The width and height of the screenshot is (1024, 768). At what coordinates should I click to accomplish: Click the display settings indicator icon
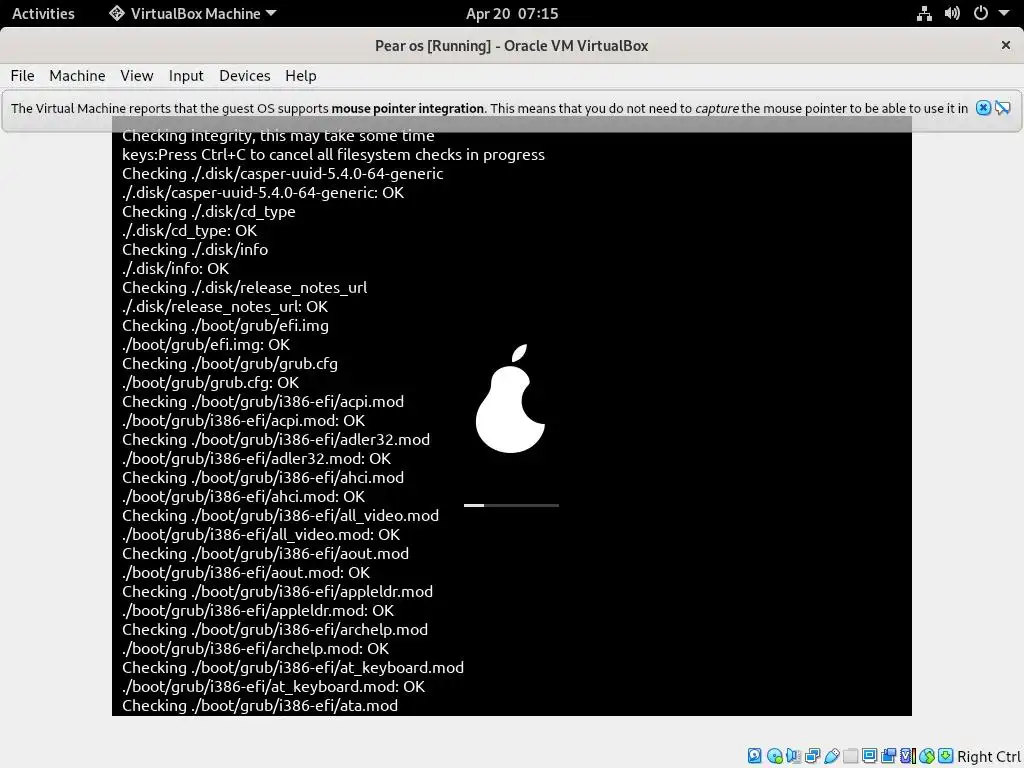pos(869,756)
